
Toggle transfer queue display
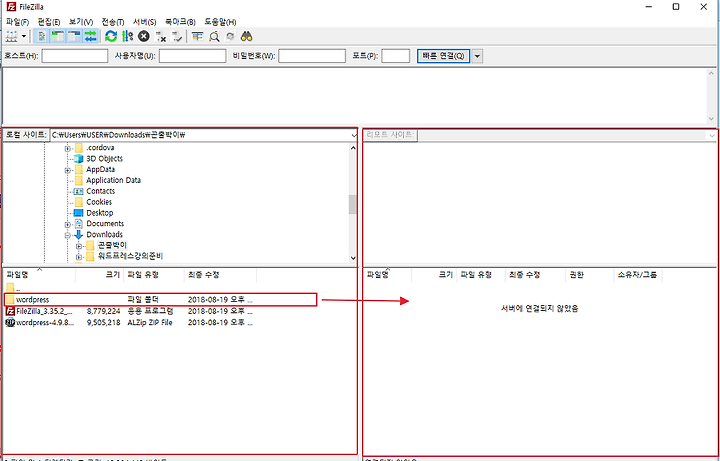coord(90,36)
